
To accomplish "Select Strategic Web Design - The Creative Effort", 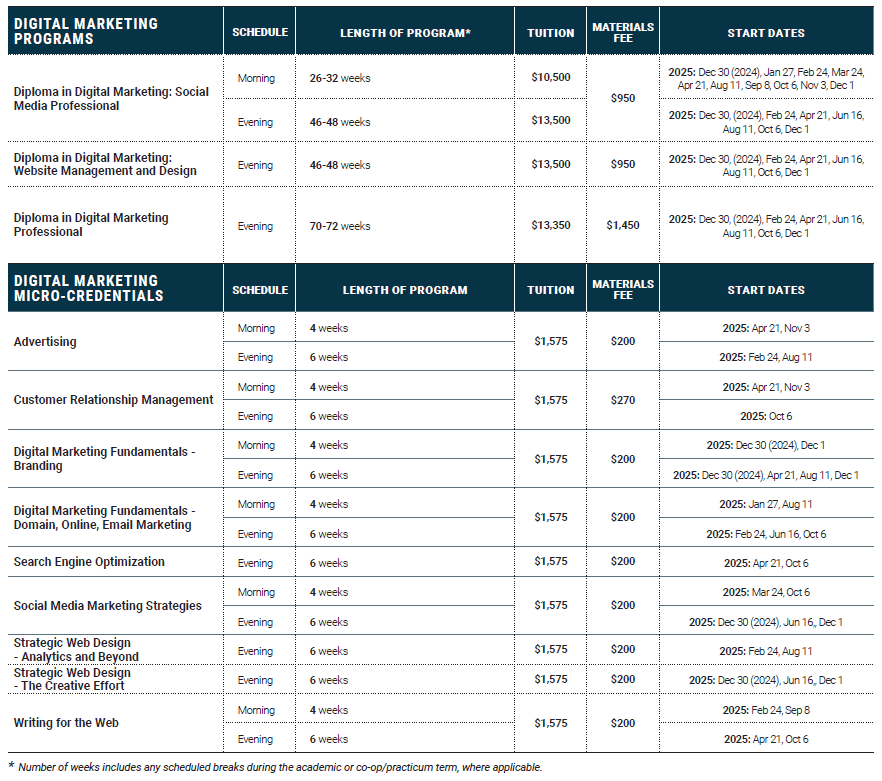I will coord(72,679).
